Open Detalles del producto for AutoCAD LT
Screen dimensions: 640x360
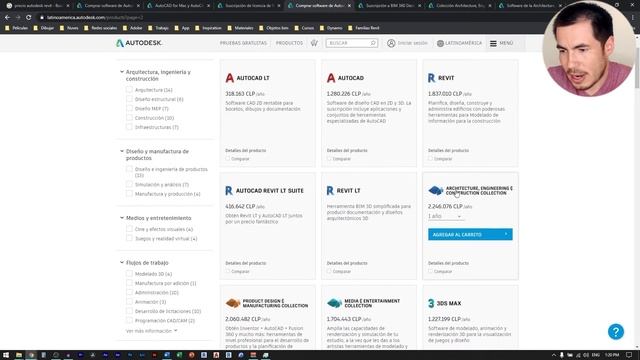246,150
